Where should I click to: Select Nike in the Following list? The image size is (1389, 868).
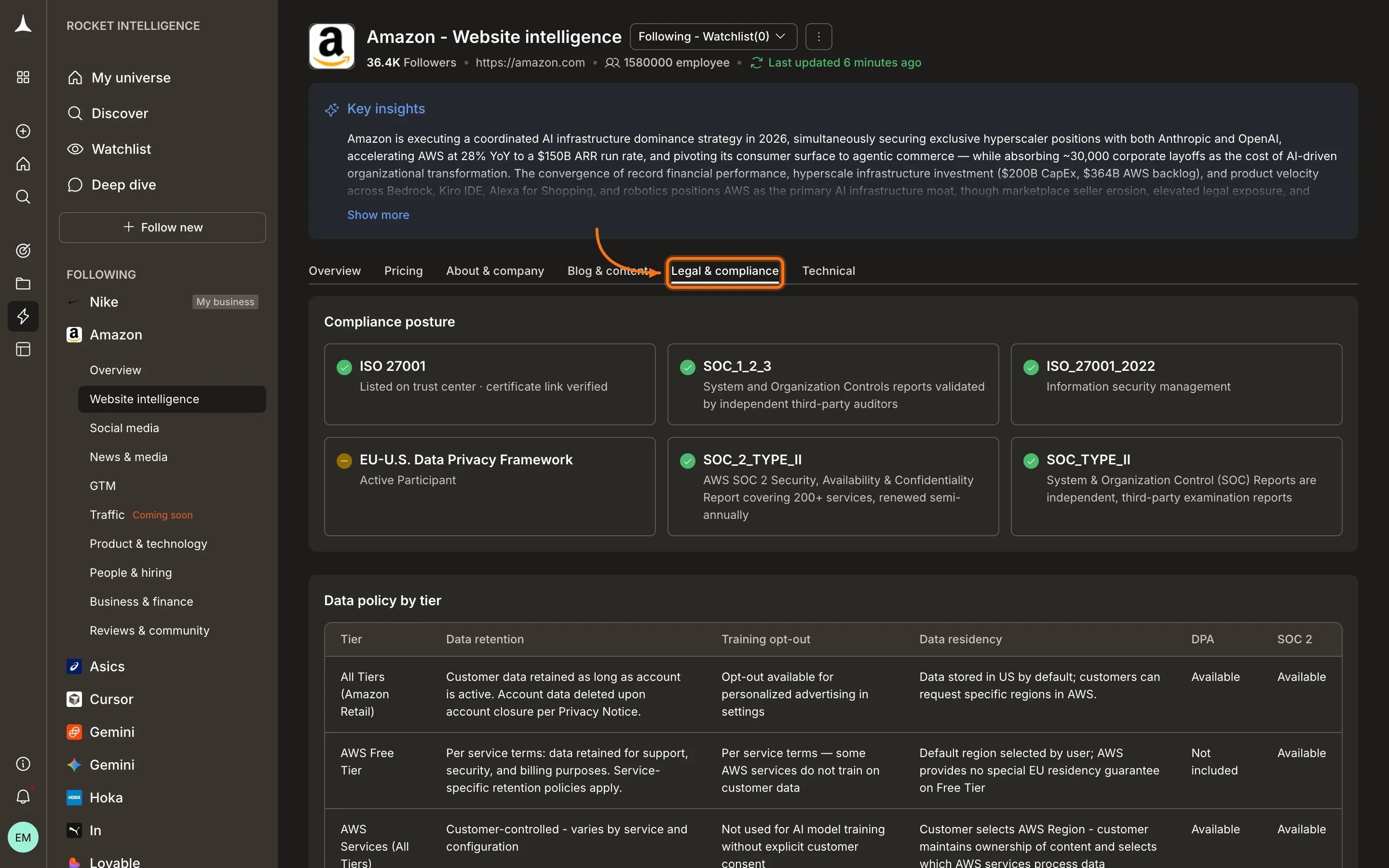point(104,302)
